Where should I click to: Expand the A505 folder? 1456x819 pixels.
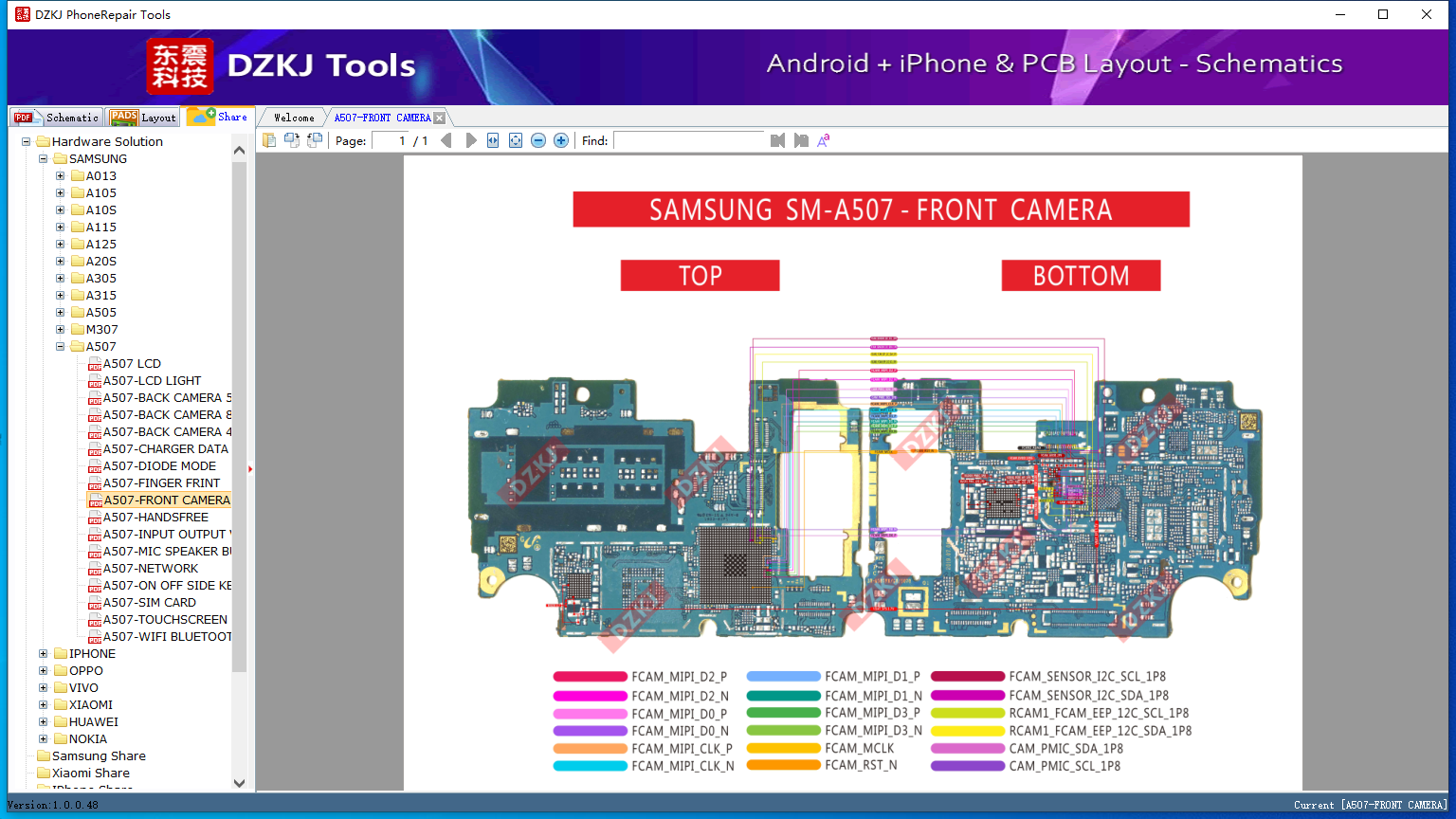click(x=61, y=312)
